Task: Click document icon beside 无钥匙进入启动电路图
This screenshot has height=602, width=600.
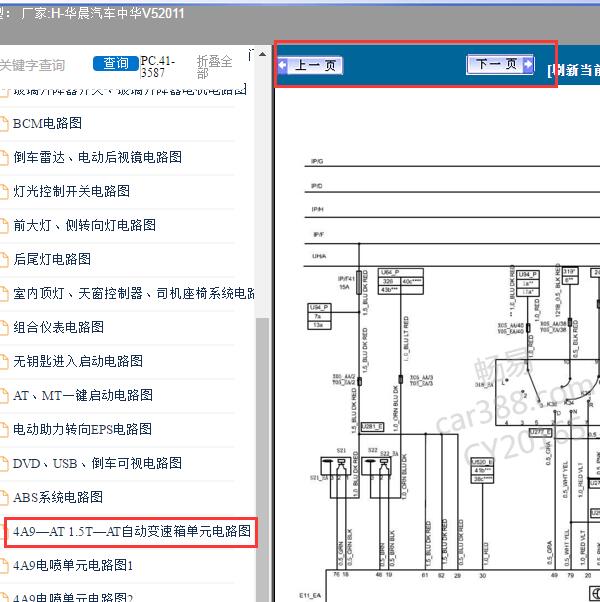Action: click(x=4, y=362)
